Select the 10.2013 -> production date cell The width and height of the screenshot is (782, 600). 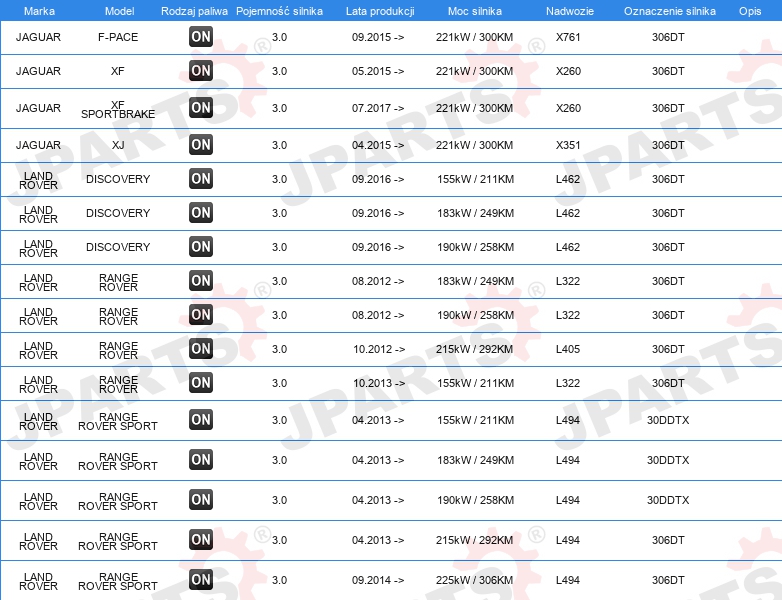point(379,383)
